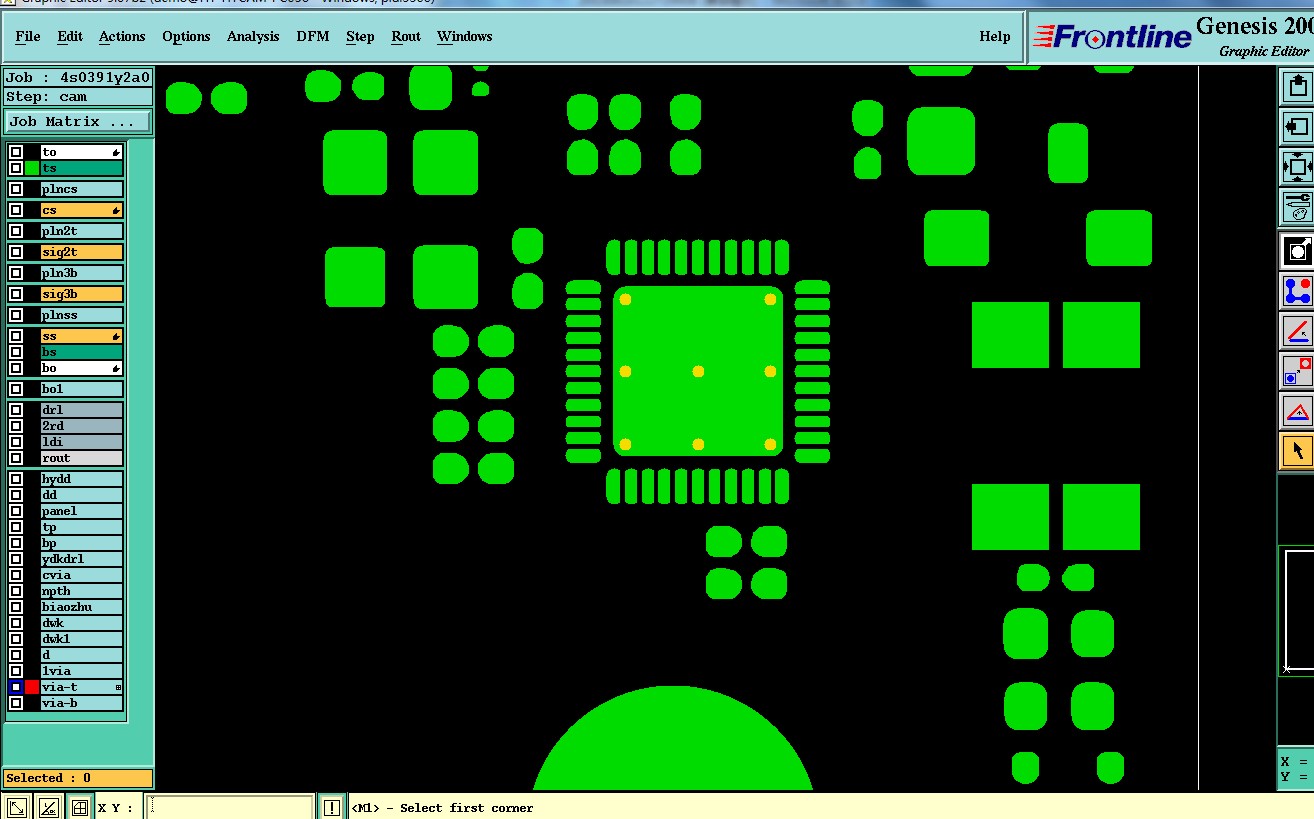Viewport: 1314px width, 819px height.
Task: Click the left-arrow box icon in right toolbar
Action: [x=1297, y=127]
